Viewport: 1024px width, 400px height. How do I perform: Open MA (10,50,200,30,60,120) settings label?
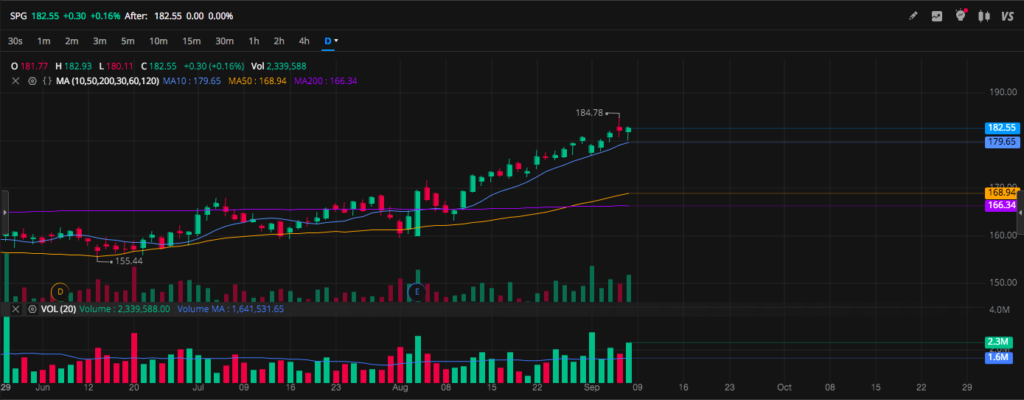105,80
